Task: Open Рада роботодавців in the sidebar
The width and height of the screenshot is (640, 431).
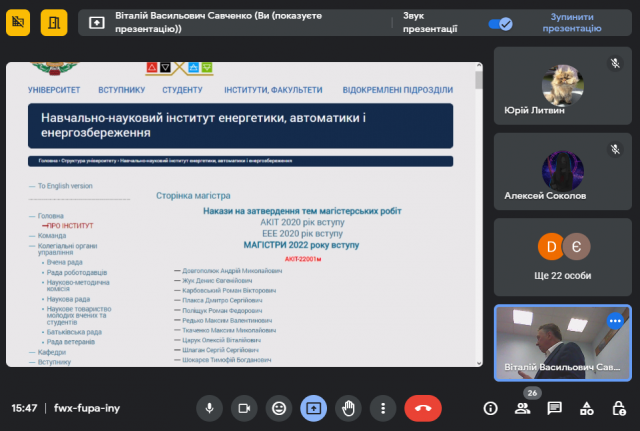Action: click(x=77, y=272)
